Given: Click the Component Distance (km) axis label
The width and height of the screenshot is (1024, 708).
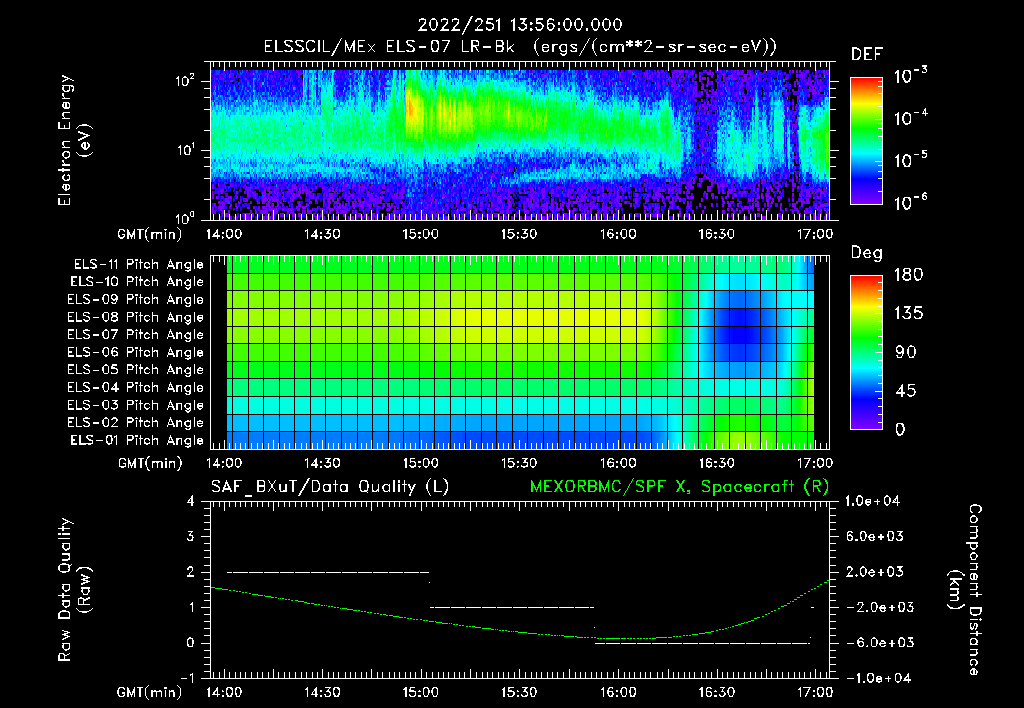Looking at the screenshot, I should pos(965,590).
